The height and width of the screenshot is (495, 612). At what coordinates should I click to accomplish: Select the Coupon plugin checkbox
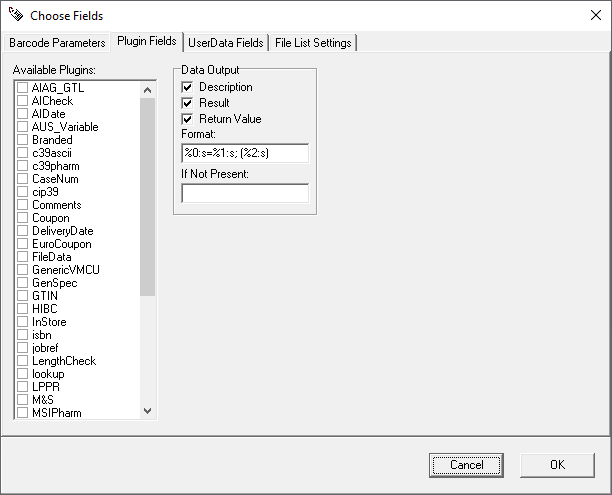[x=22, y=218]
